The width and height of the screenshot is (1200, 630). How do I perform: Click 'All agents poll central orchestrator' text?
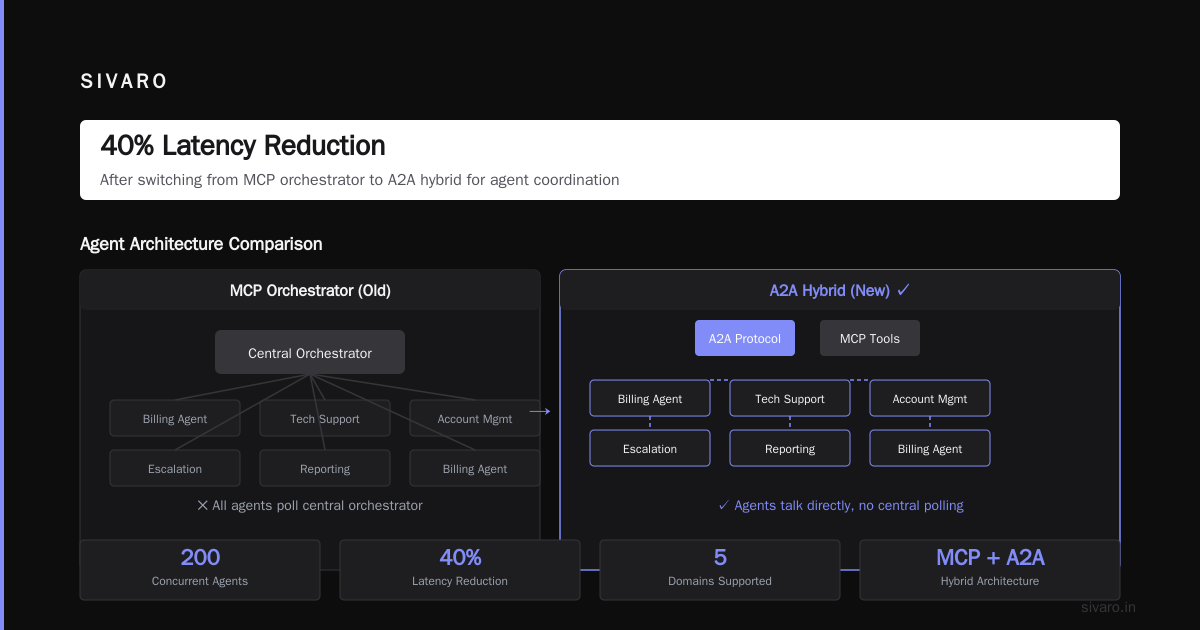point(317,506)
